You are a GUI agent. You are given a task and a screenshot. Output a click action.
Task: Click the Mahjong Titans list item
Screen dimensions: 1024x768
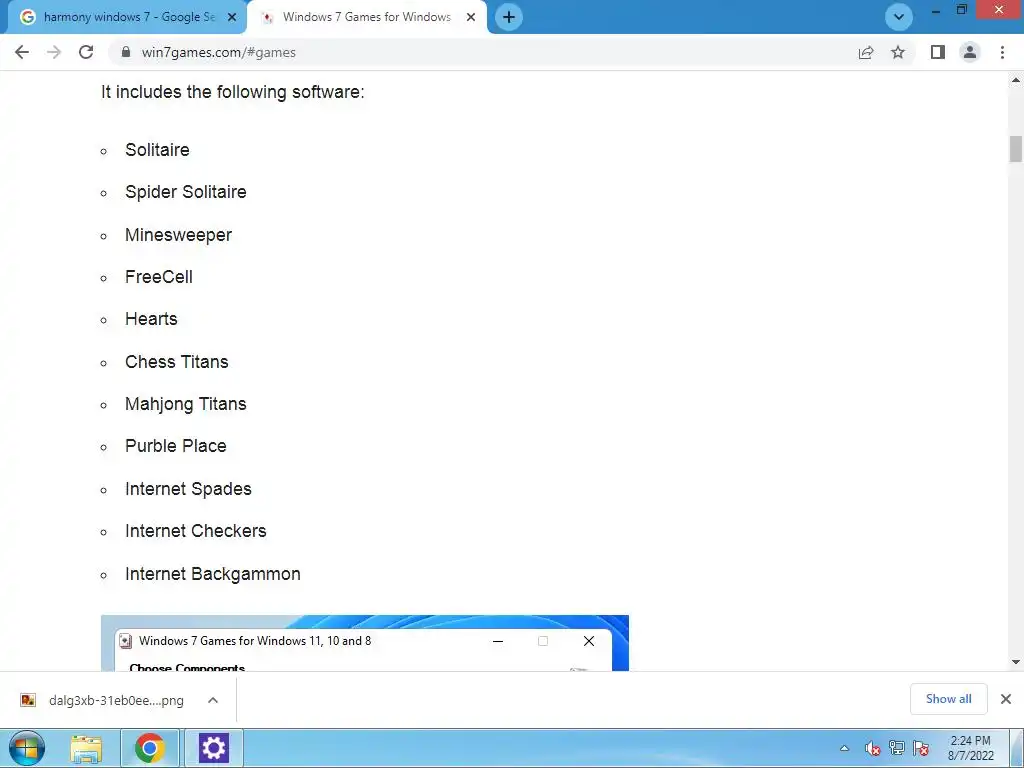(185, 404)
